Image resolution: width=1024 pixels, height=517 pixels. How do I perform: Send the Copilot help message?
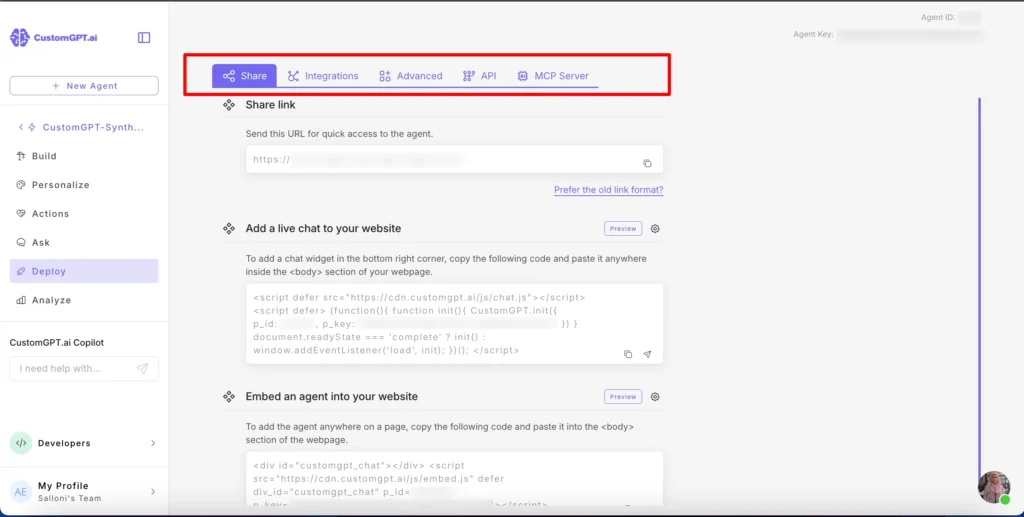tap(142, 369)
